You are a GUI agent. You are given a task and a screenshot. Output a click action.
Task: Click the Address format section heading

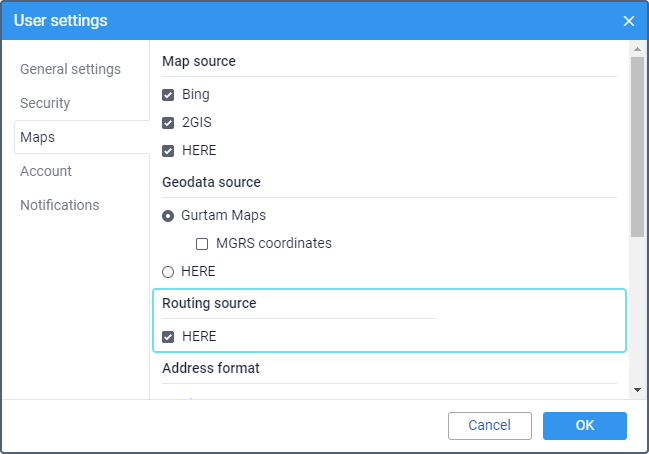pyautogui.click(x=211, y=368)
